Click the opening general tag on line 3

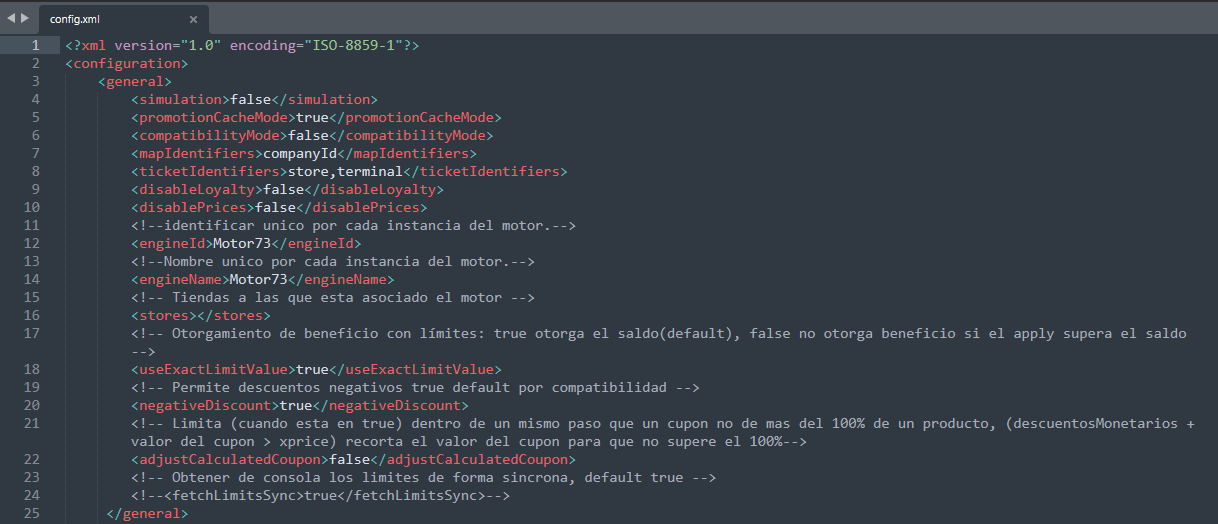tap(135, 81)
